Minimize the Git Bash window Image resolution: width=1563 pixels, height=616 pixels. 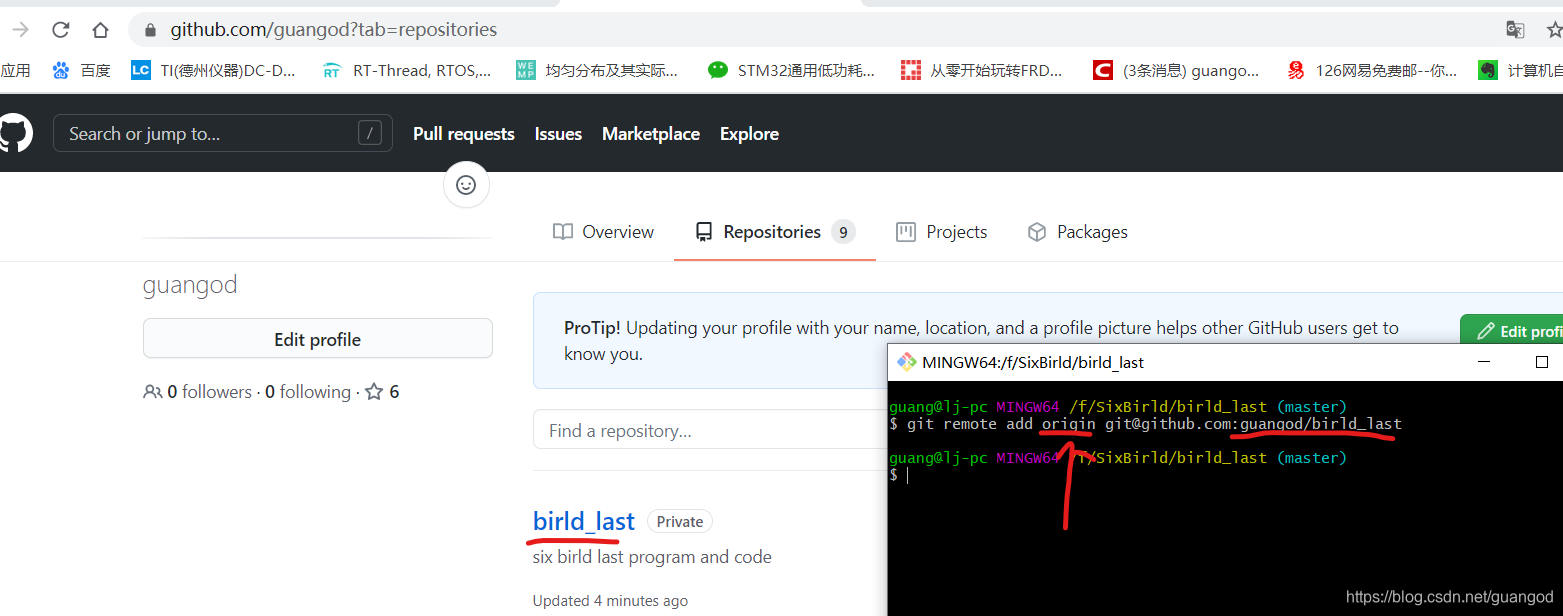[1485, 362]
